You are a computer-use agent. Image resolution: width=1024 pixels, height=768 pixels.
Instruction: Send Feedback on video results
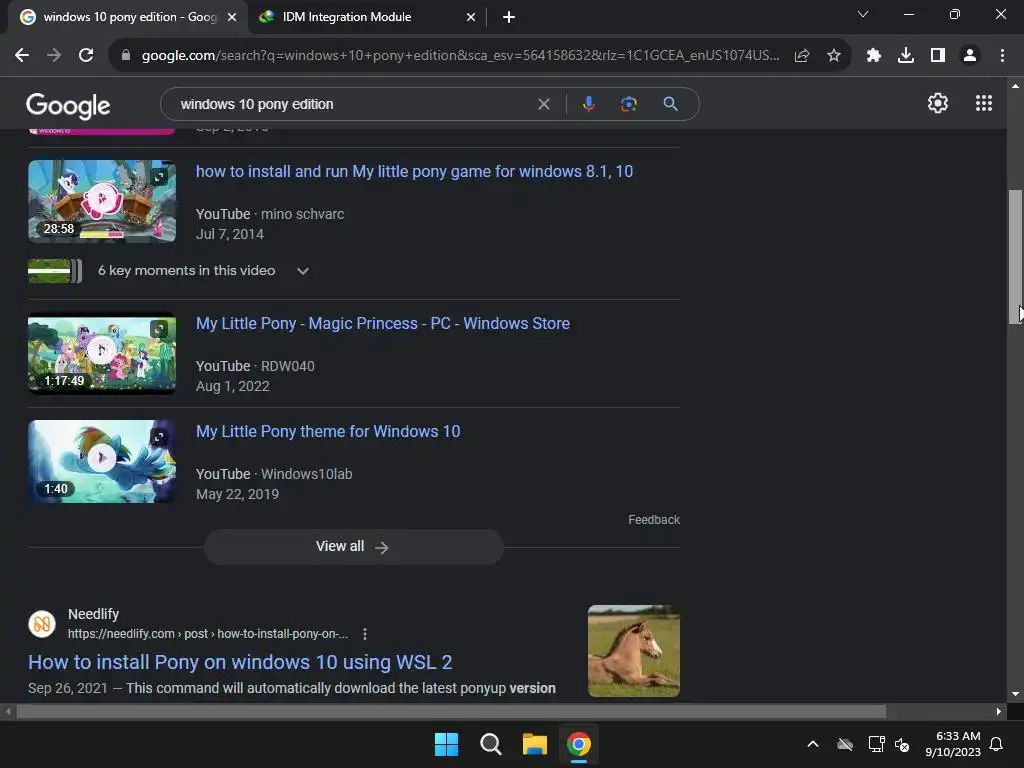[x=654, y=520]
